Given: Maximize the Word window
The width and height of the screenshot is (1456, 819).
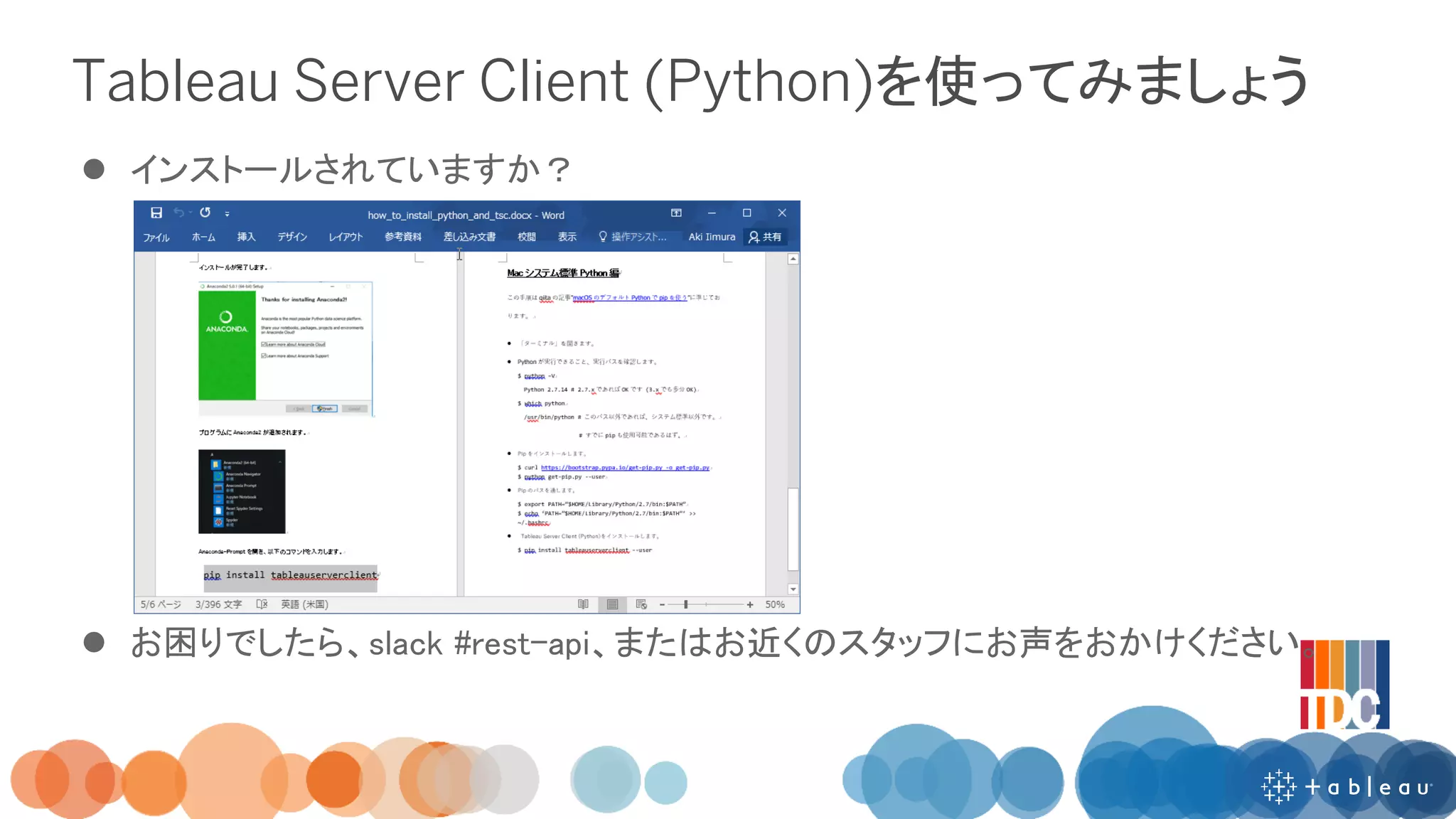Looking at the screenshot, I should (x=746, y=213).
